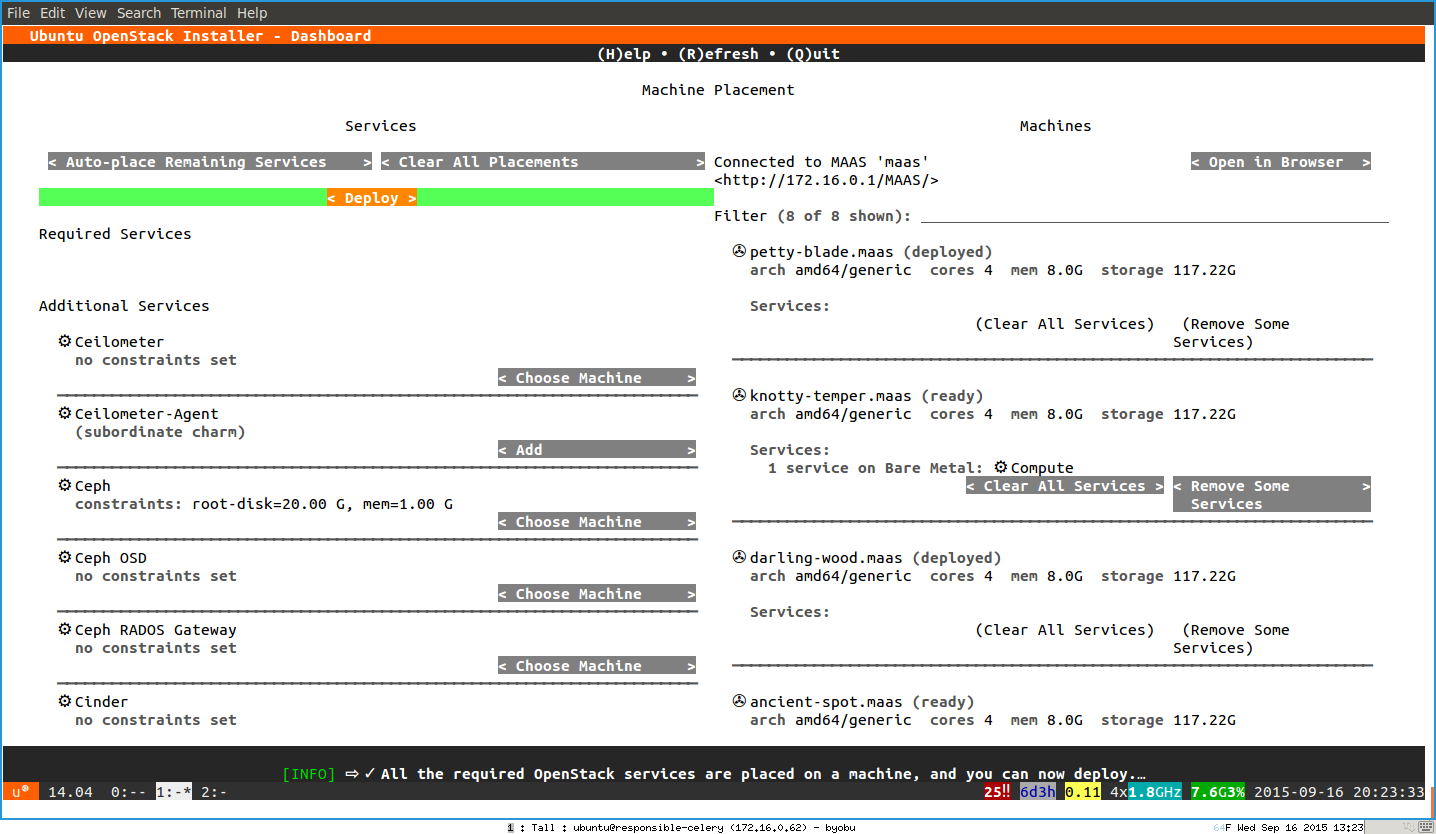1436x834 pixels.
Task: Click the Ubuntu logo in byobu status bar
Action: [x=21, y=792]
